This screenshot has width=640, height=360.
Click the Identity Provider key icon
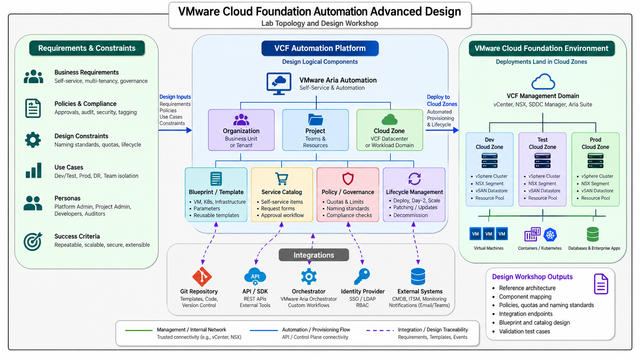(362, 277)
